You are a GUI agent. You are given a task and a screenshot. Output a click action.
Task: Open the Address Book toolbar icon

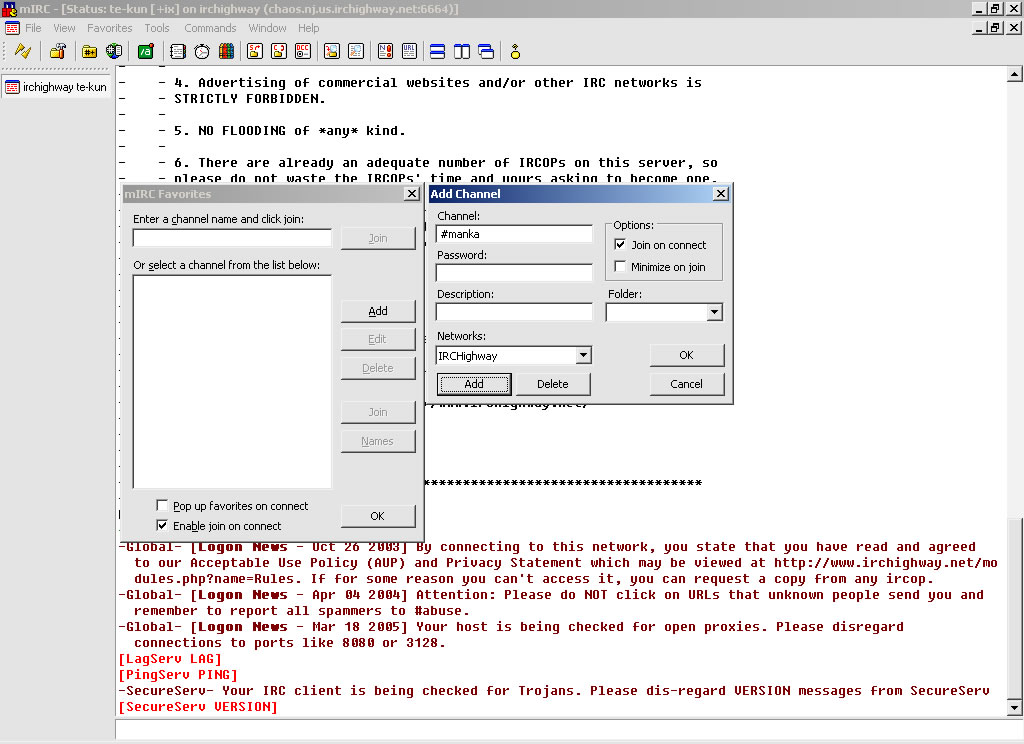click(178, 51)
